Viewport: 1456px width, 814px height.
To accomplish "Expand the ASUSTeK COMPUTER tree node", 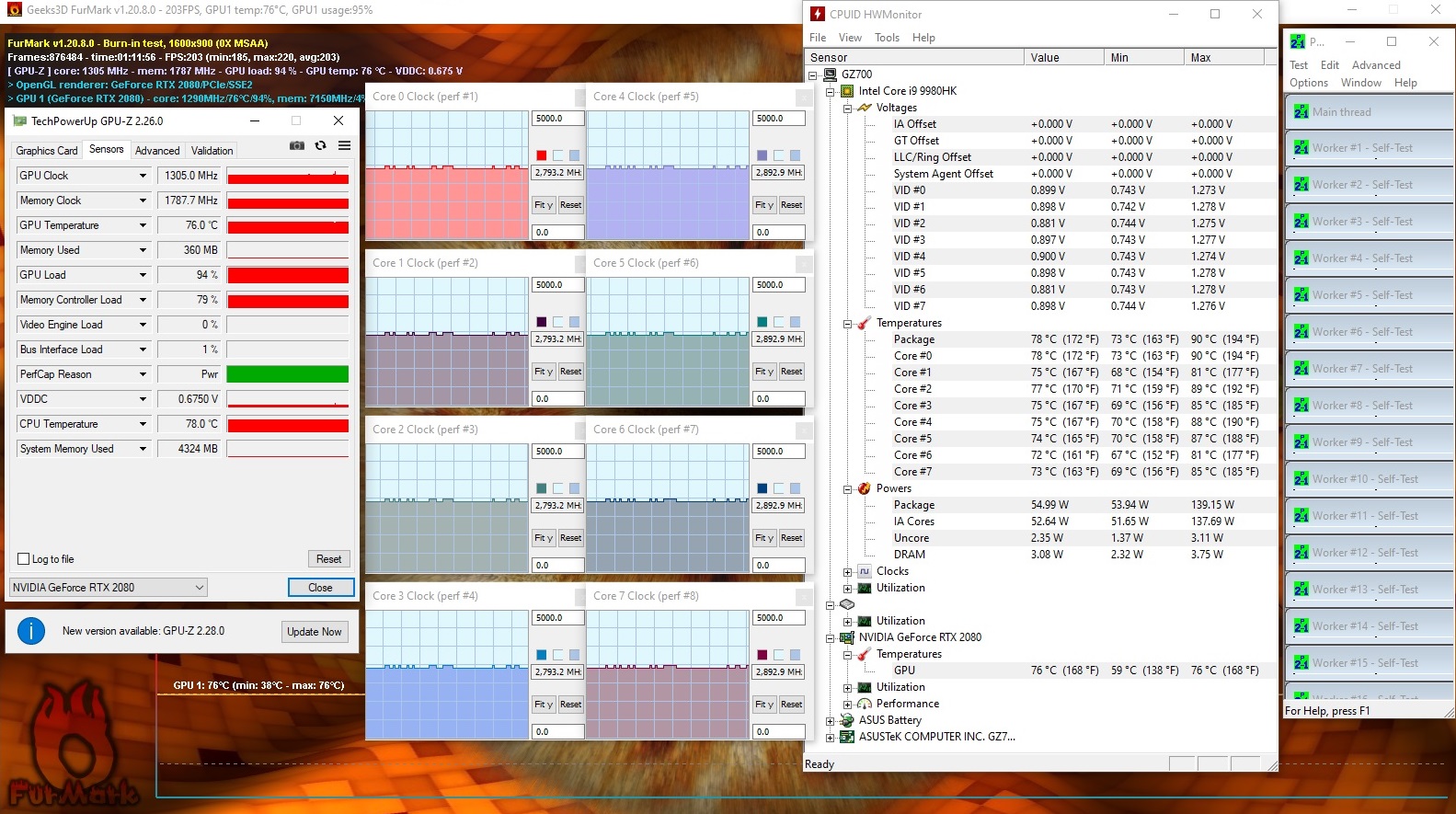I will click(x=831, y=737).
